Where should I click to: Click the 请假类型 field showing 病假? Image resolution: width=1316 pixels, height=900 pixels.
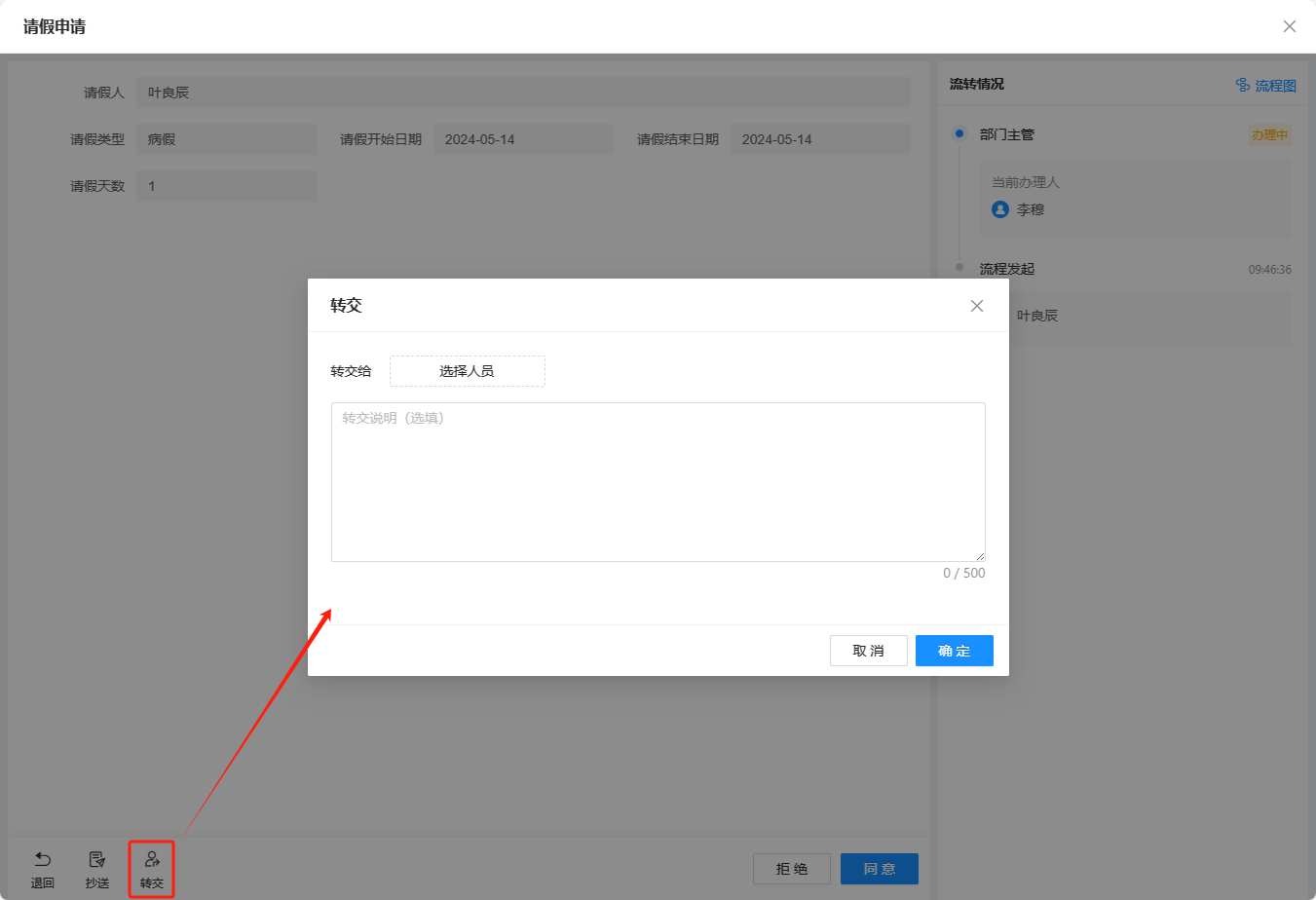coord(226,139)
